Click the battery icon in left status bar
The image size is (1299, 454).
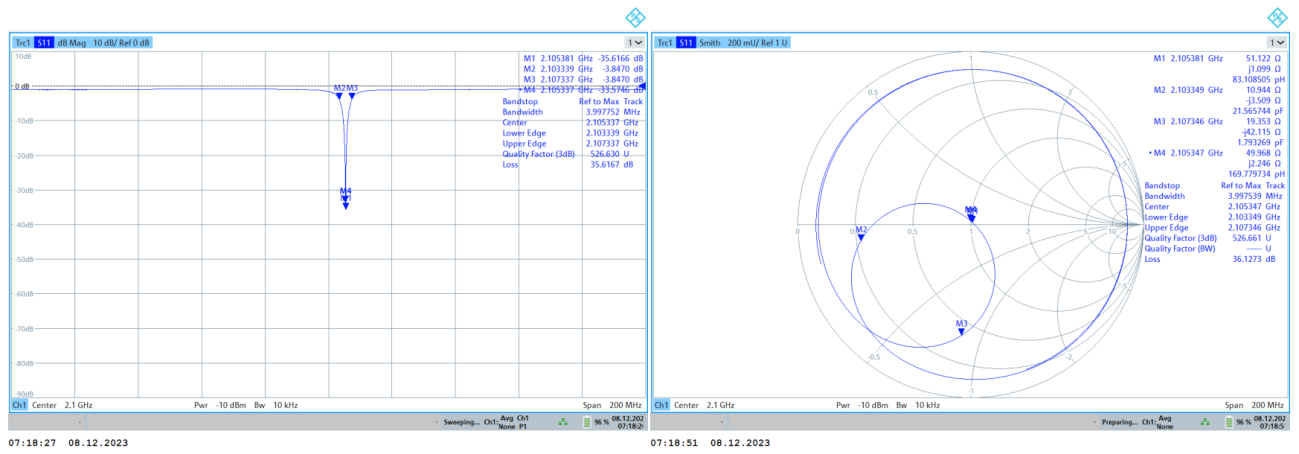pyautogui.click(x=587, y=423)
